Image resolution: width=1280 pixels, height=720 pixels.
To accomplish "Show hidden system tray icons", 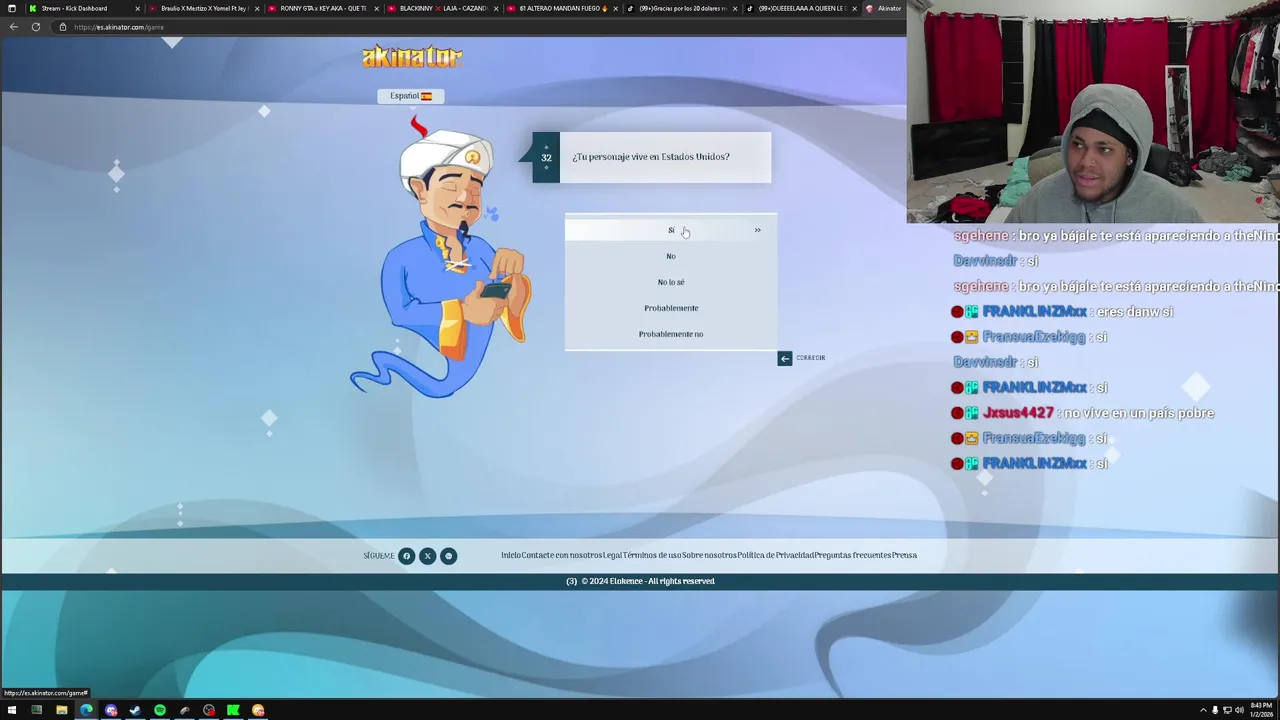I will pos(1203,710).
